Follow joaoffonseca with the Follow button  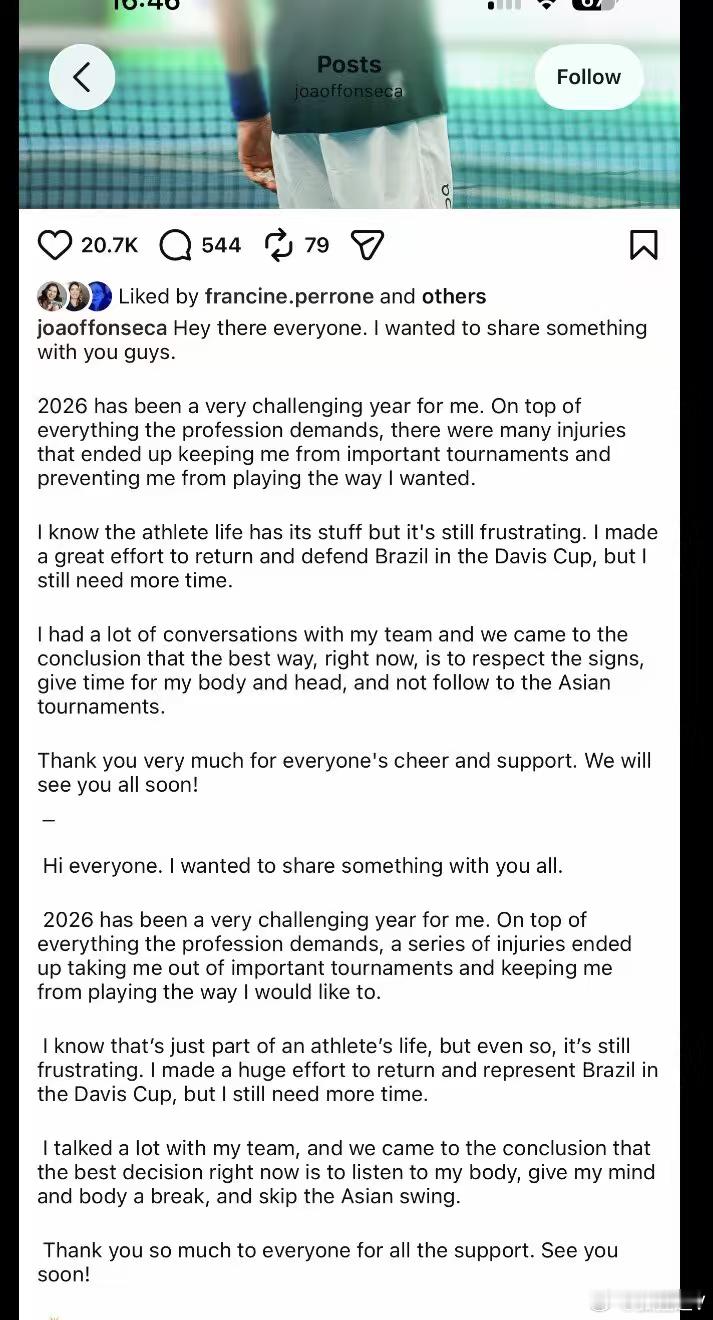pyautogui.click(x=588, y=77)
